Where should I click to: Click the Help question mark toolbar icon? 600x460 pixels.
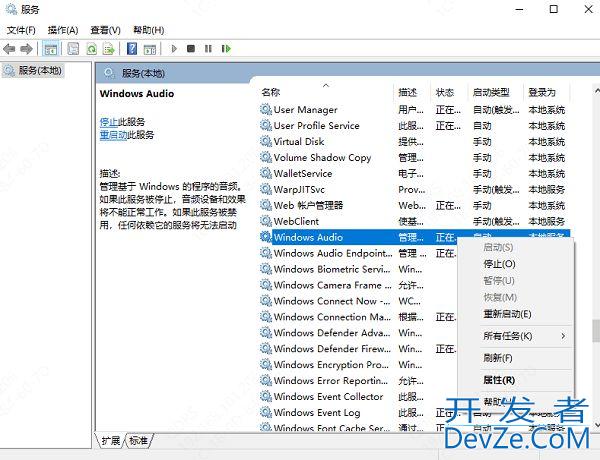(131, 48)
